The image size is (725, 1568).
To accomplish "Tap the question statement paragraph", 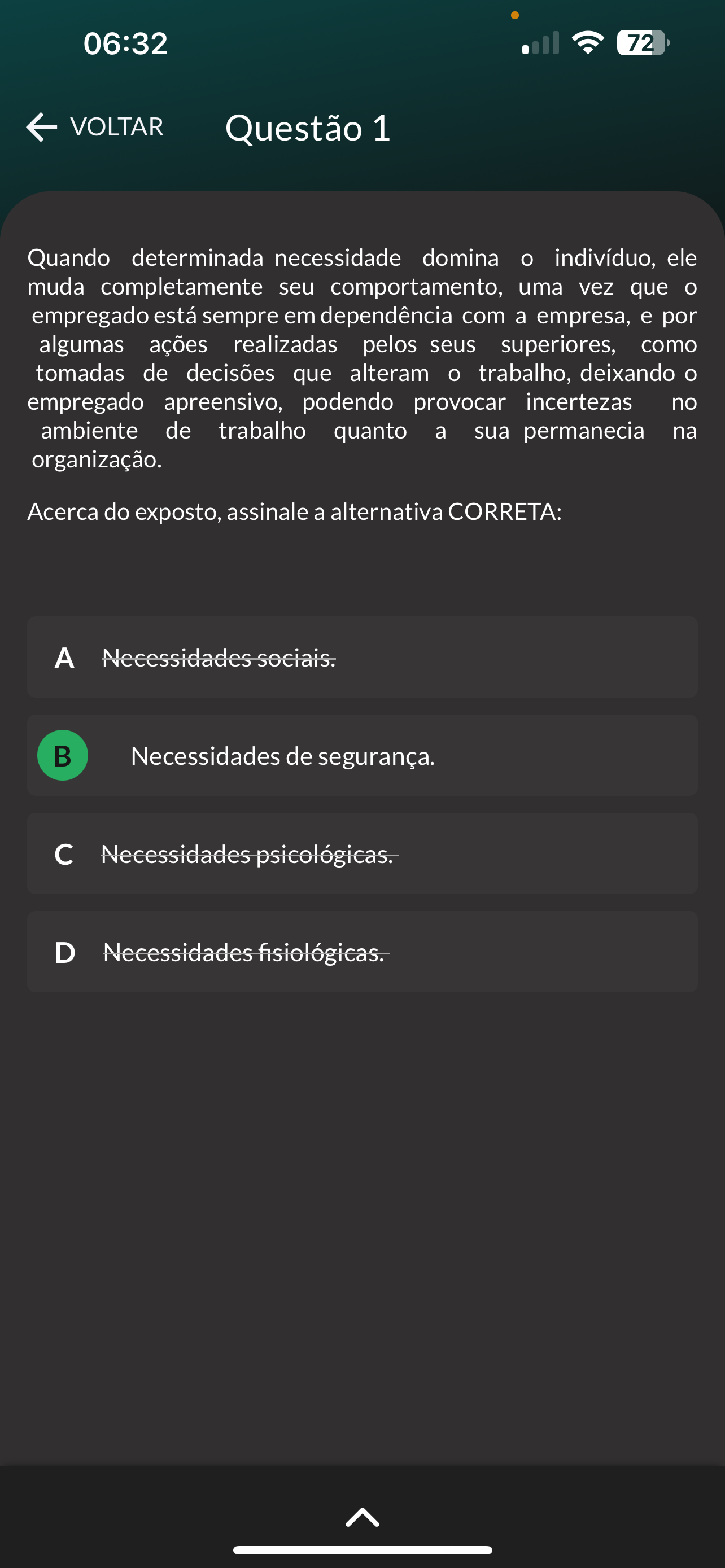I will coord(362,358).
